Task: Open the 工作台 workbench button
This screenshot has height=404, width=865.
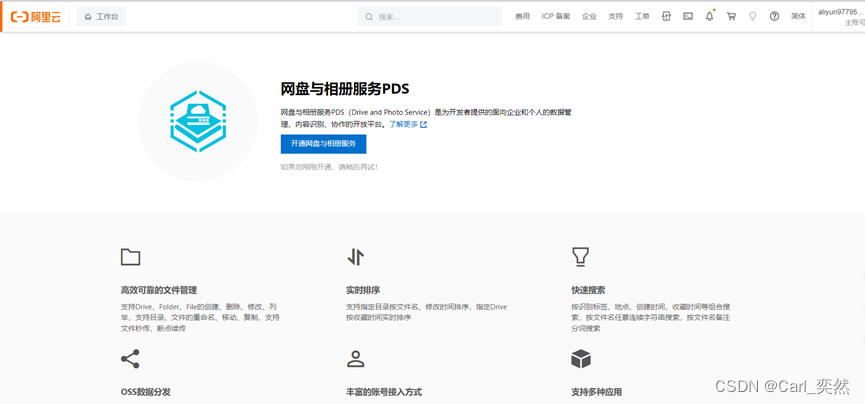Action: point(102,17)
